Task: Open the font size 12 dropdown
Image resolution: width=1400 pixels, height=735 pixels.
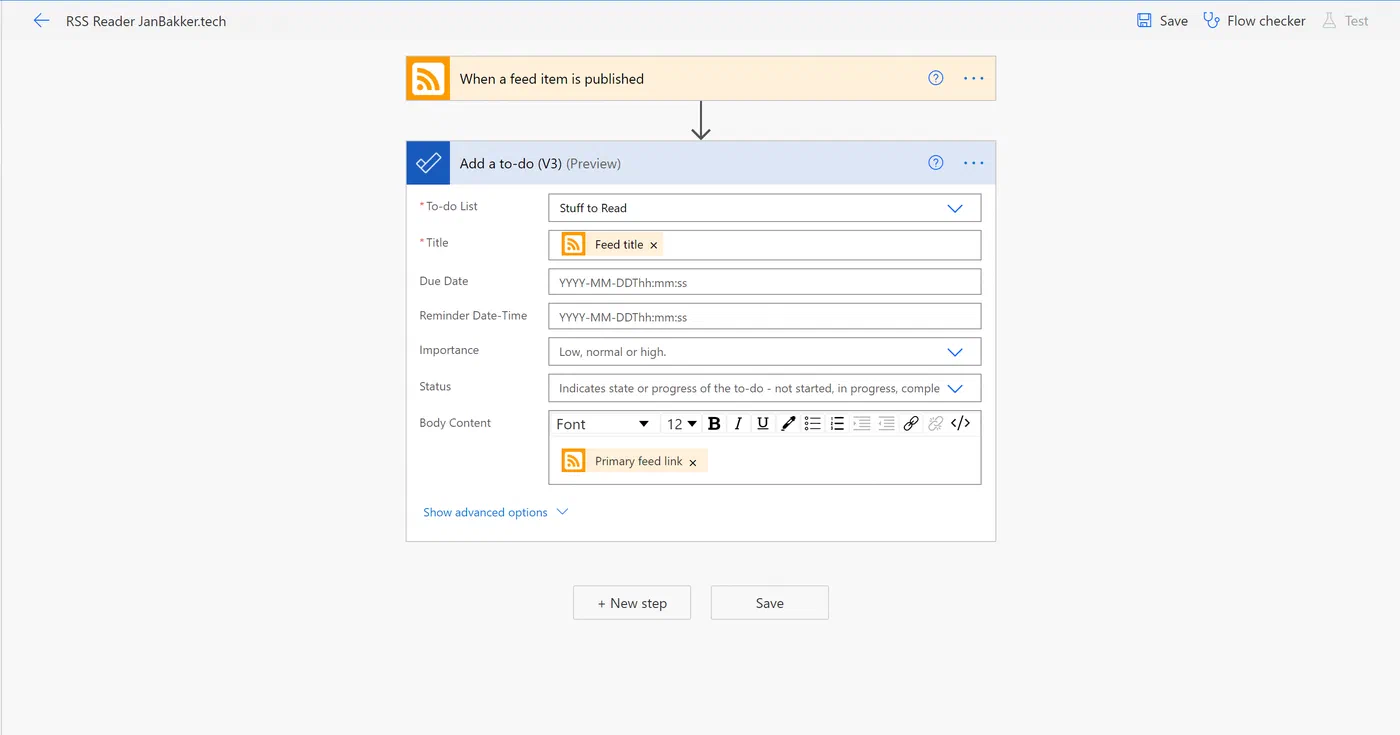Action: (x=682, y=424)
